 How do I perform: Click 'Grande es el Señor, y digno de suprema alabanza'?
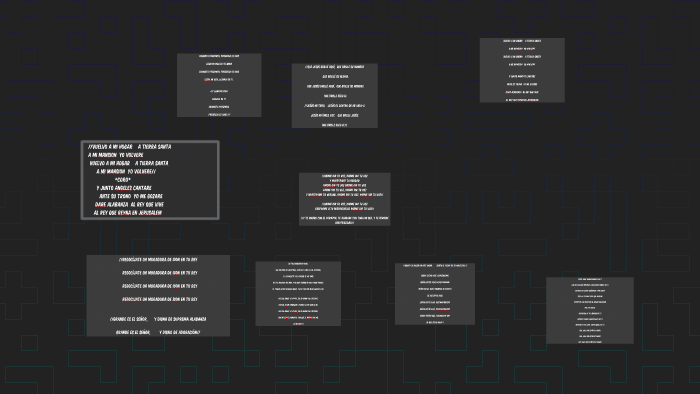tap(158, 319)
